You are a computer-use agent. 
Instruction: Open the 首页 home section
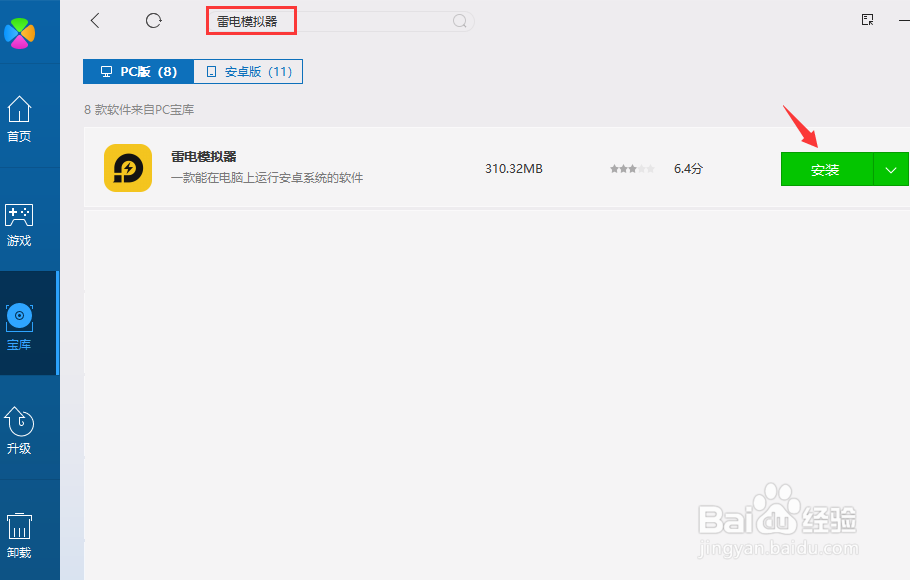[x=19, y=118]
